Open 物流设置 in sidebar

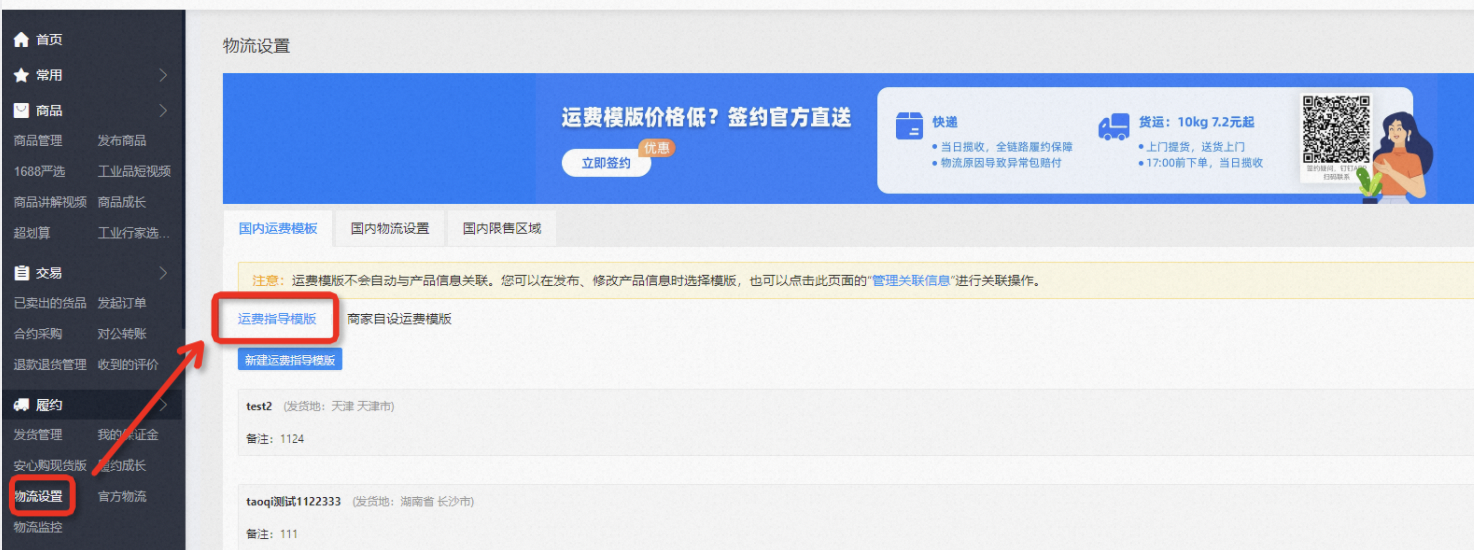tap(38, 497)
